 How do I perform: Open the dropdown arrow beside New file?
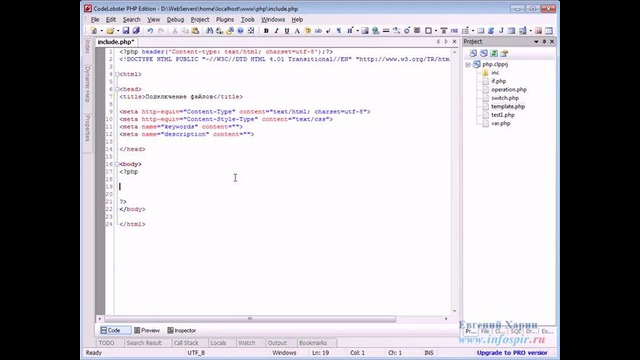coord(101,31)
